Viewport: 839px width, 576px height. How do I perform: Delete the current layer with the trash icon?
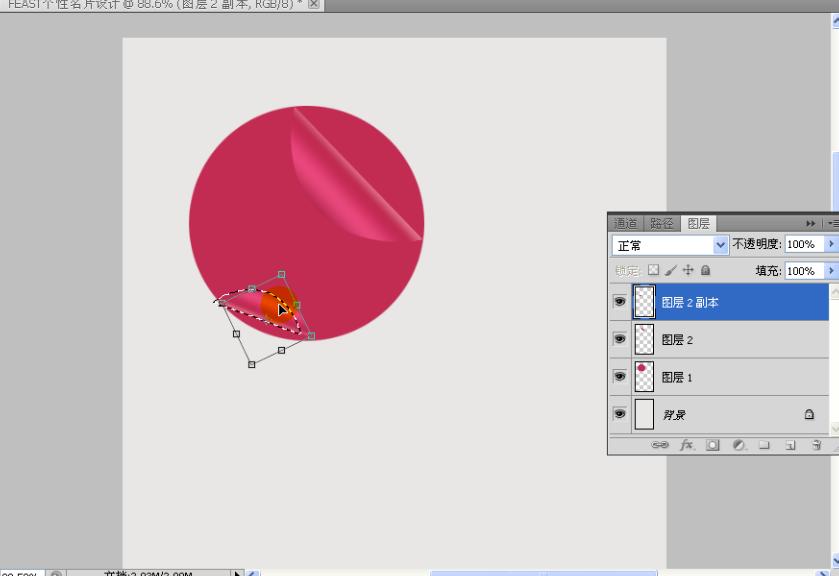tap(816, 444)
